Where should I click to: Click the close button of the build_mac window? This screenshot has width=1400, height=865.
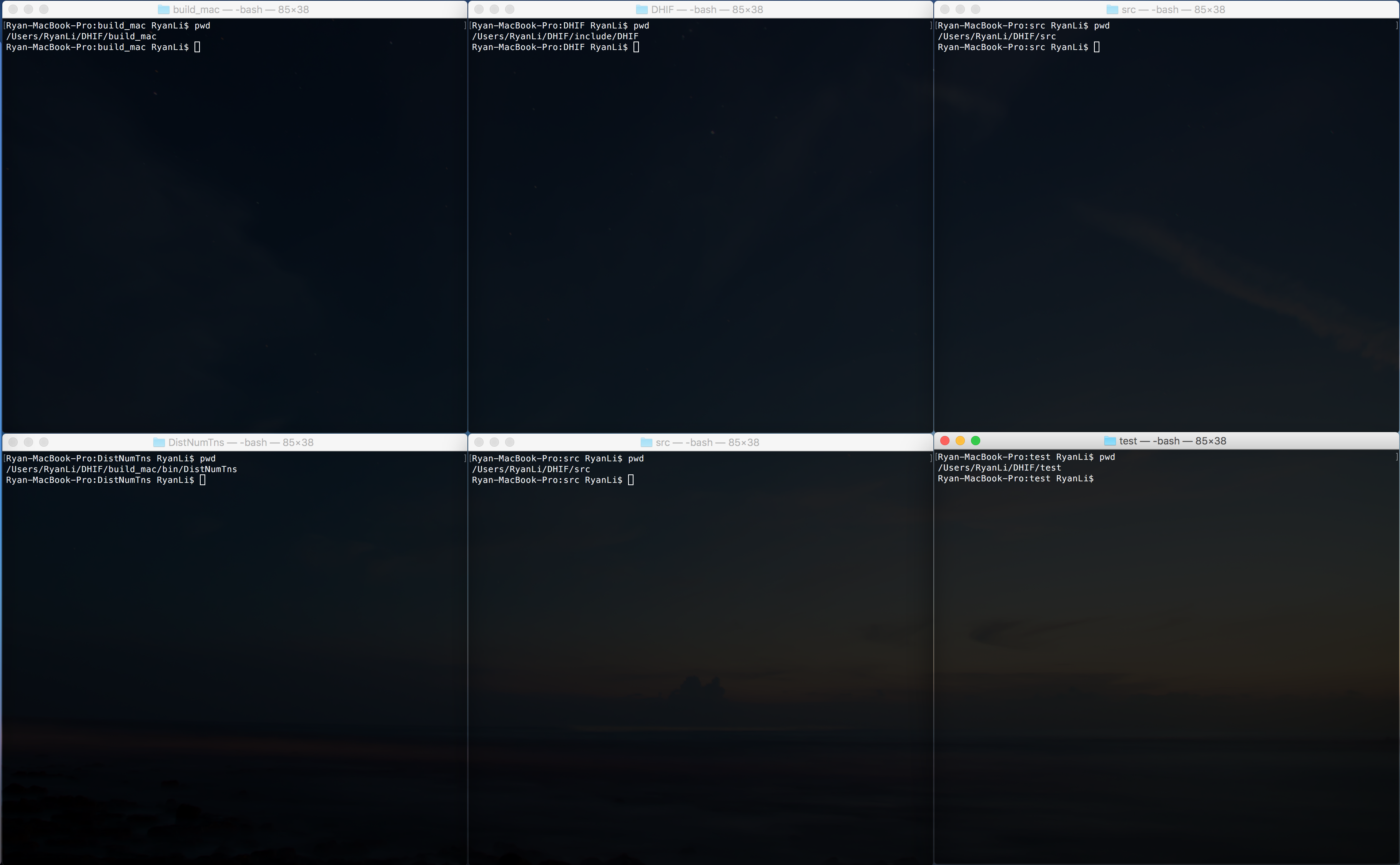13,10
